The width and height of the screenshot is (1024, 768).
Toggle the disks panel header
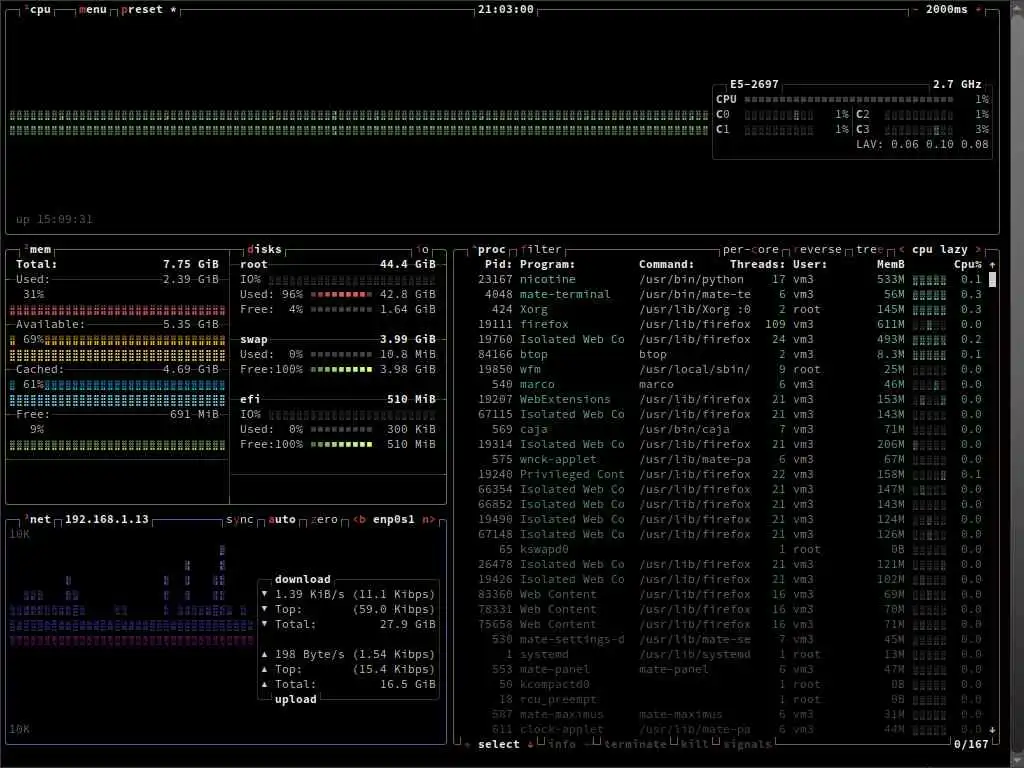point(264,249)
